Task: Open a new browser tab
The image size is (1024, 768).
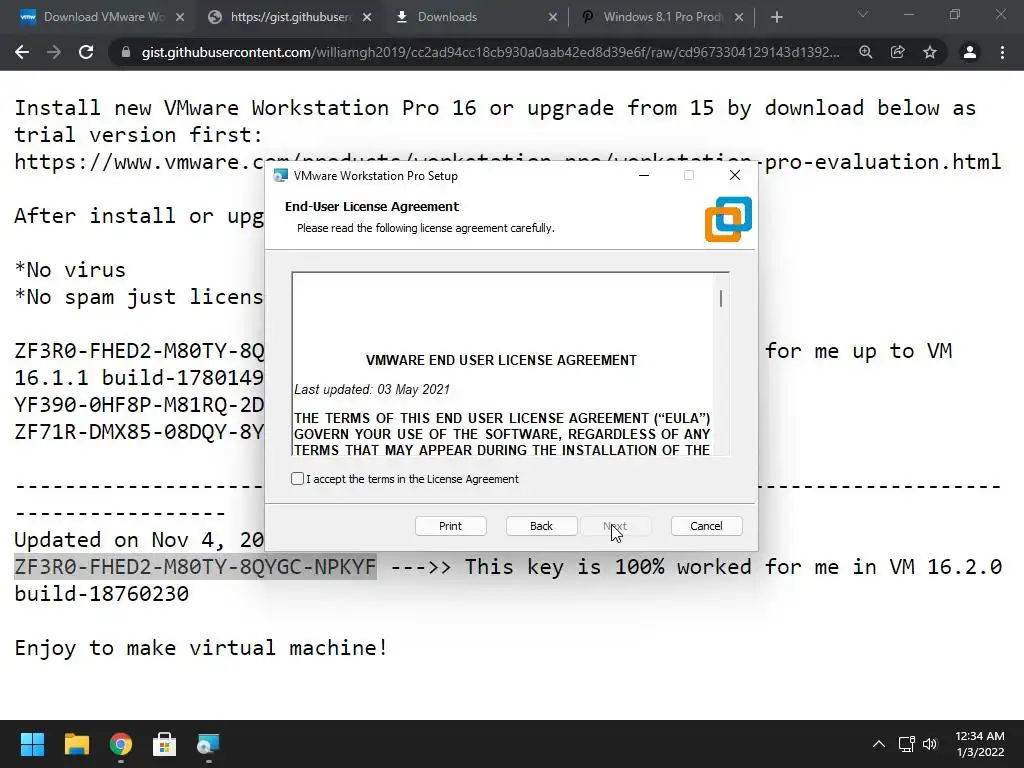Action: point(776,17)
